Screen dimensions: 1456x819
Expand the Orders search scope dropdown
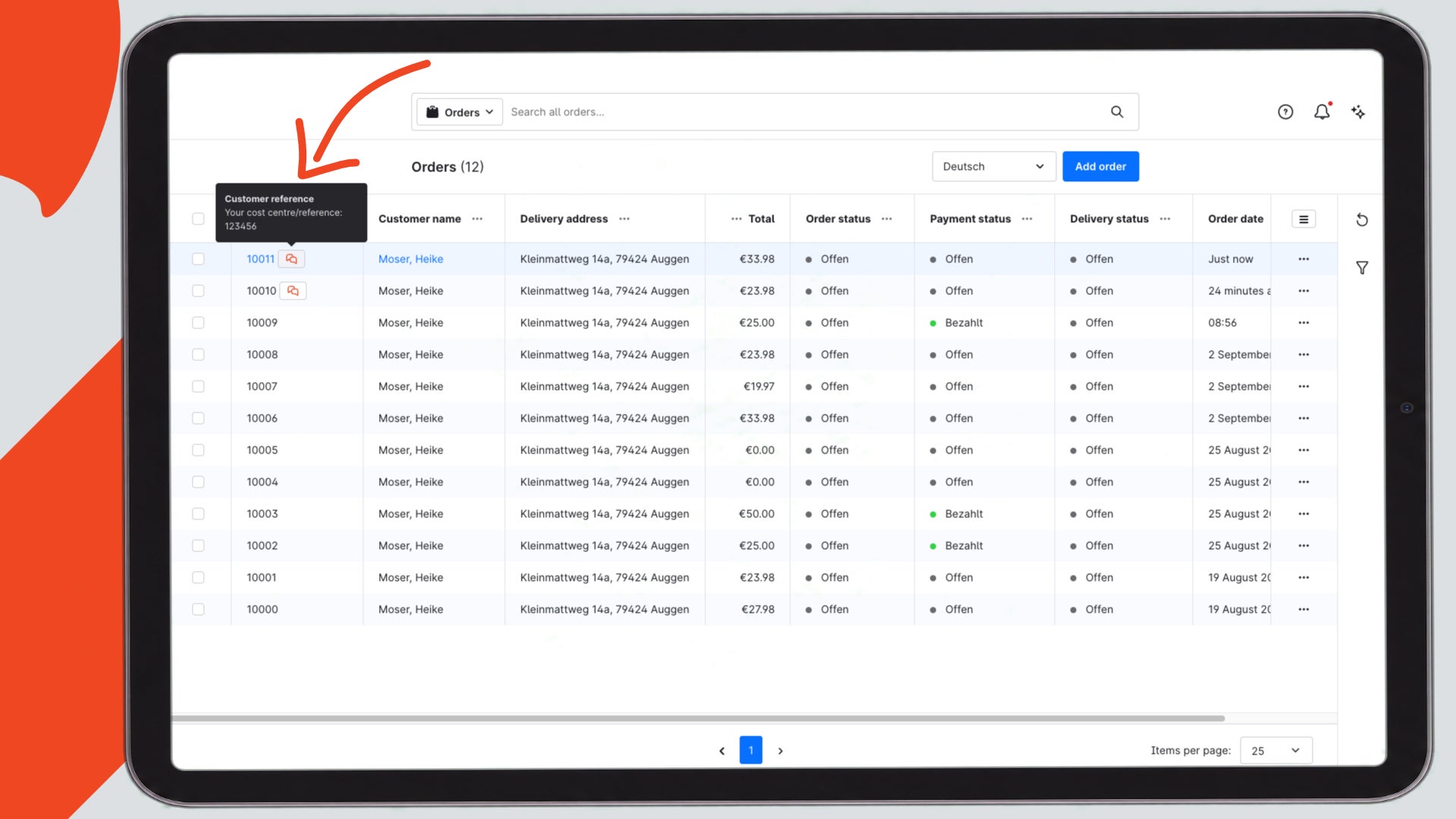(x=460, y=112)
